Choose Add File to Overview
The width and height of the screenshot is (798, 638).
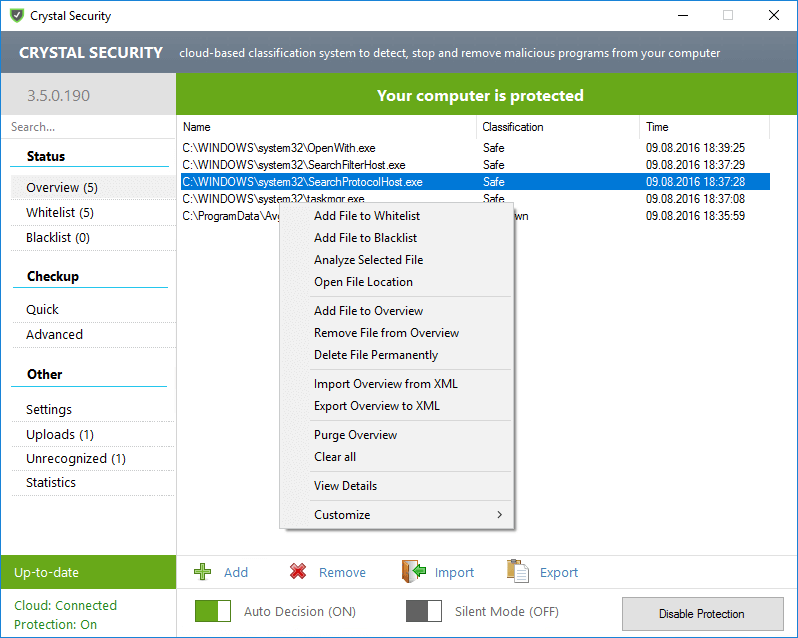(396, 311)
